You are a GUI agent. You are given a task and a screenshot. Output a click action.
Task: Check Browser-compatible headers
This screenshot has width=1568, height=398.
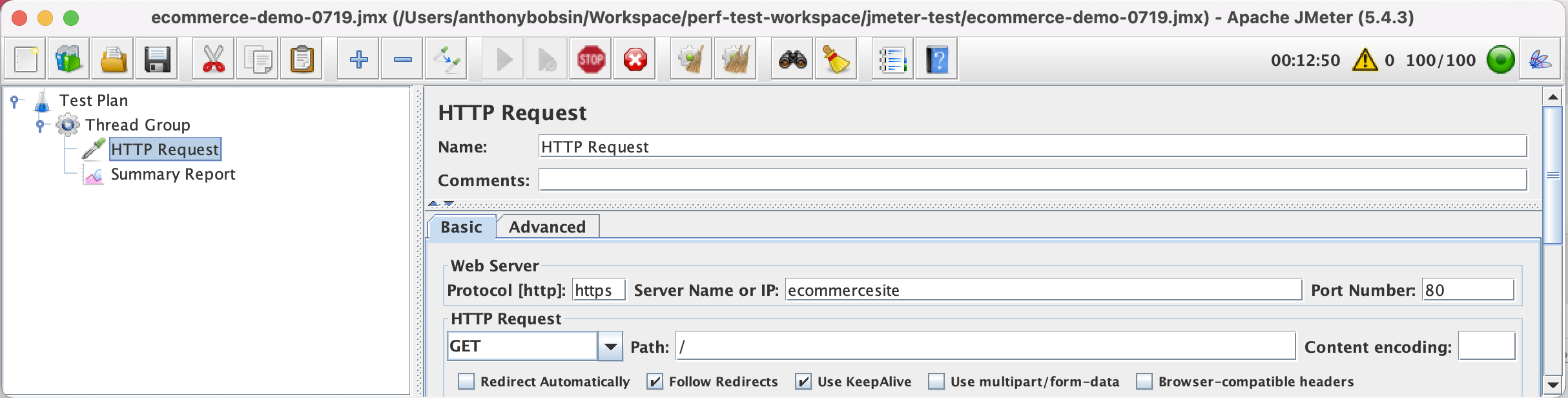coord(1144,381)
